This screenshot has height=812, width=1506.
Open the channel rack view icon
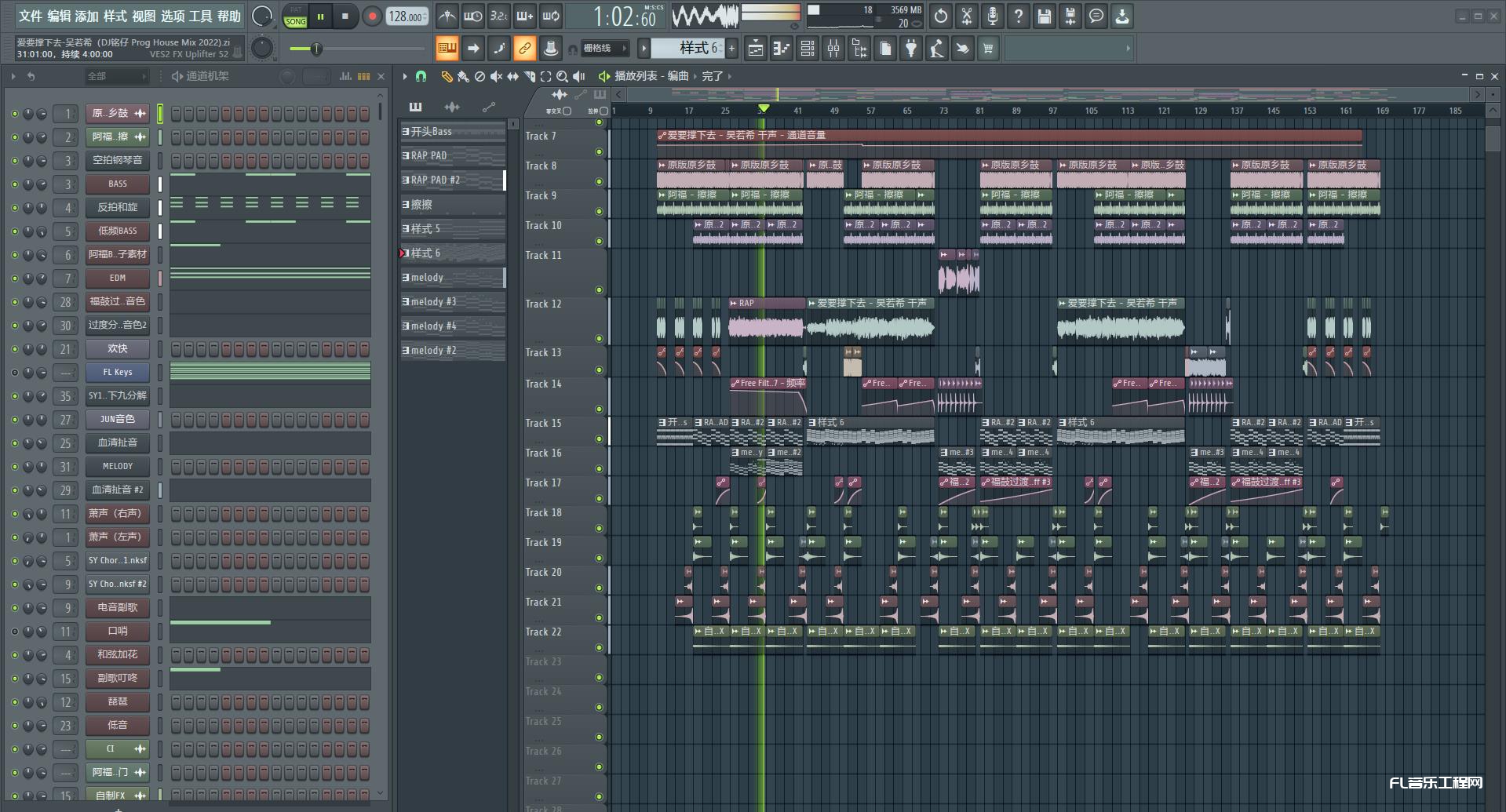tap(808, 49)
